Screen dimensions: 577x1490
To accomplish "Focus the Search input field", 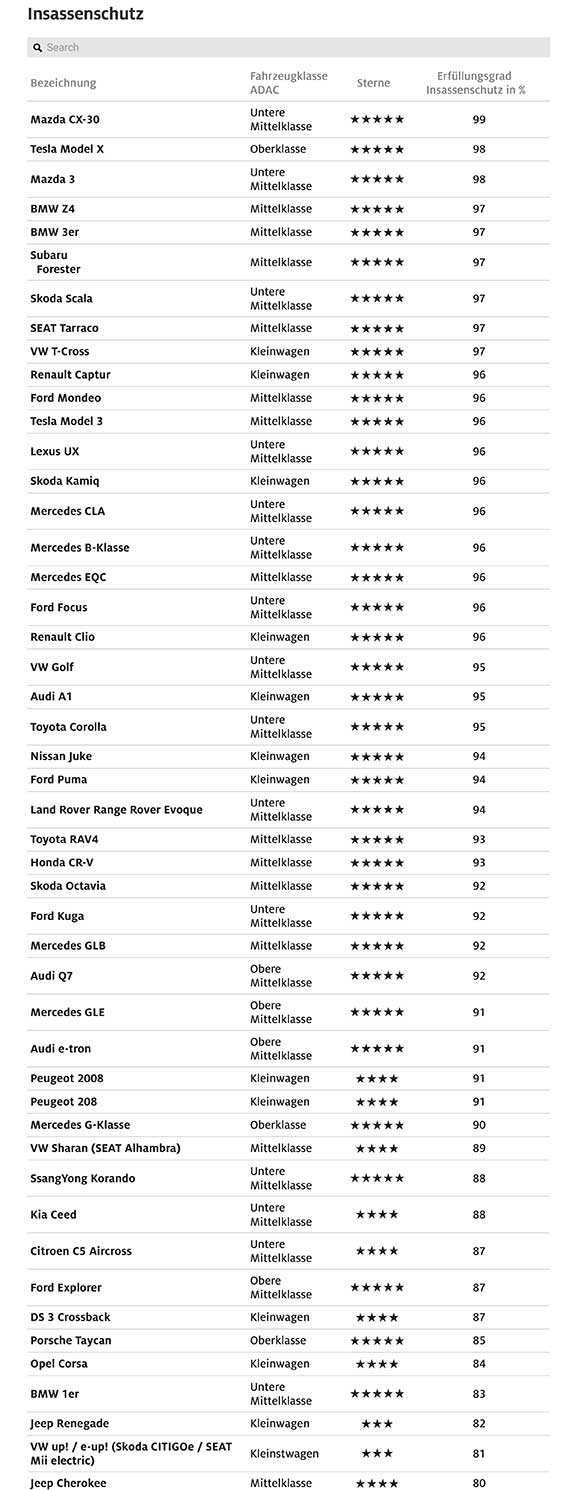I will 288,48.
